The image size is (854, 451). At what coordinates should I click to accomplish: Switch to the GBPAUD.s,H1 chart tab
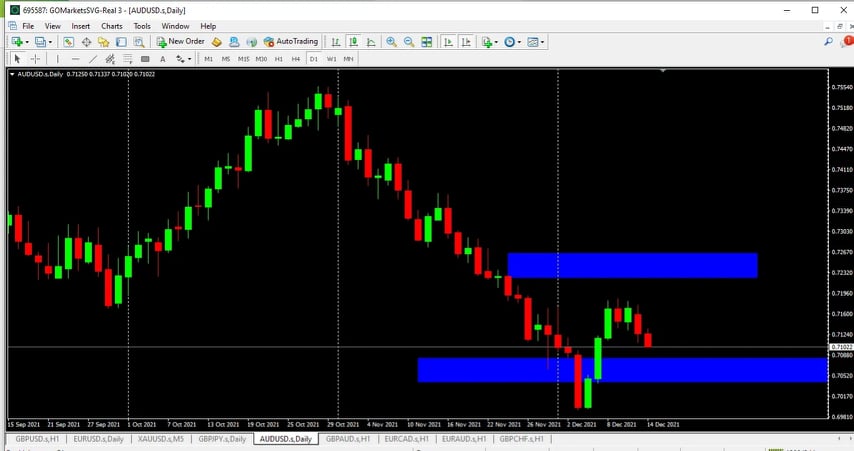tap(347, 438)
